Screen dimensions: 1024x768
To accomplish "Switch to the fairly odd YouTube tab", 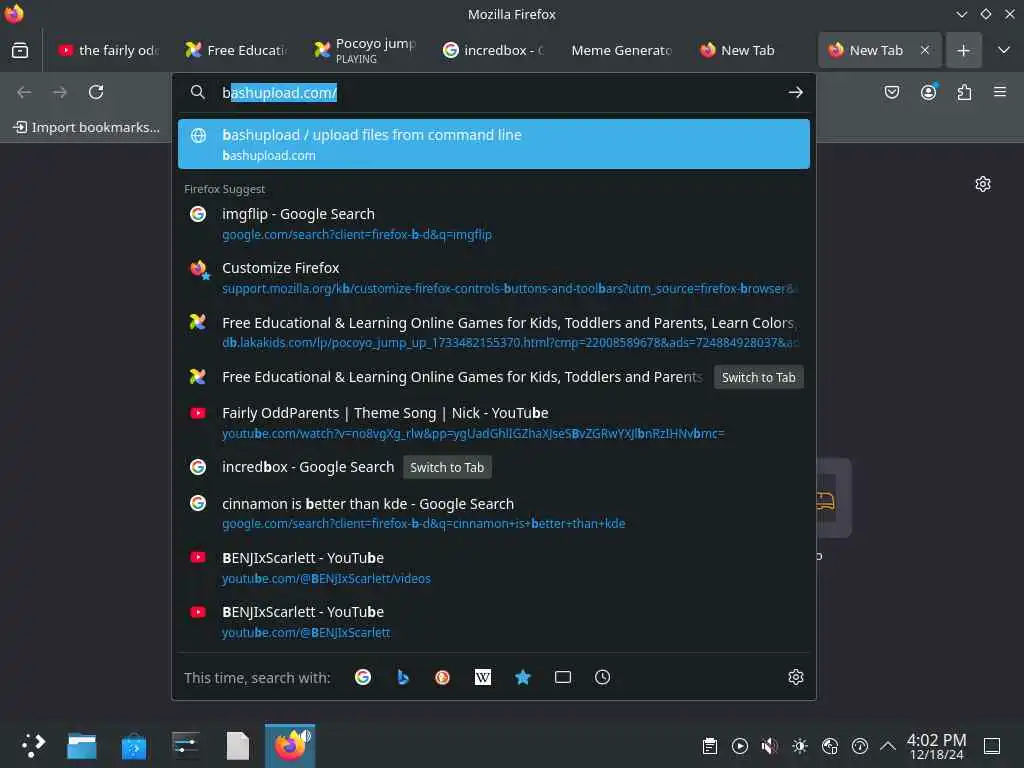I will (x=108, y=50).
